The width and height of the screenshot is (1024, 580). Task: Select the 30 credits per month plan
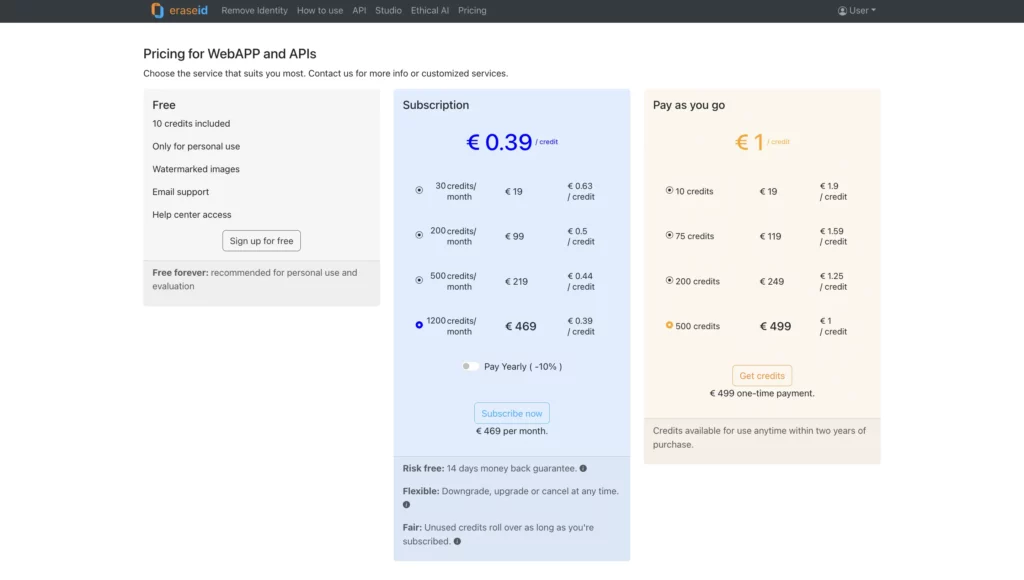(x=419, y=189)
